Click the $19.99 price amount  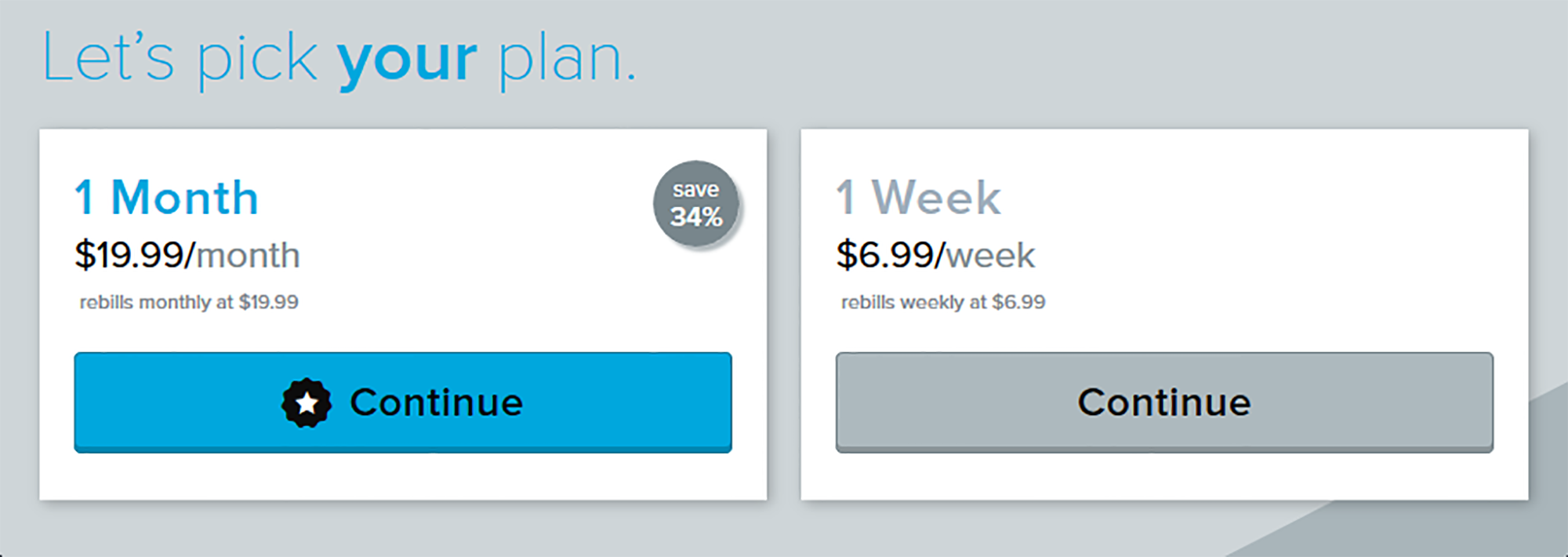[129, 256]
